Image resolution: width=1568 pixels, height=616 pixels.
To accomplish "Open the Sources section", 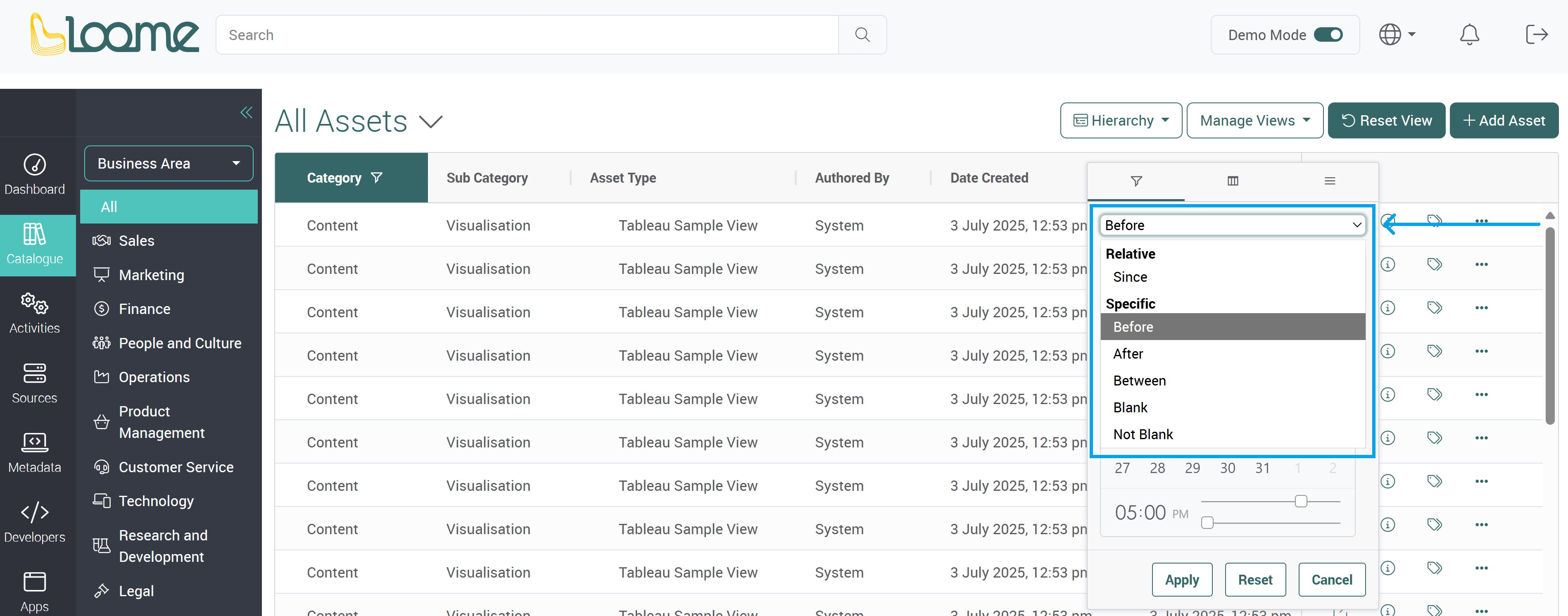I will coord(35,383).
